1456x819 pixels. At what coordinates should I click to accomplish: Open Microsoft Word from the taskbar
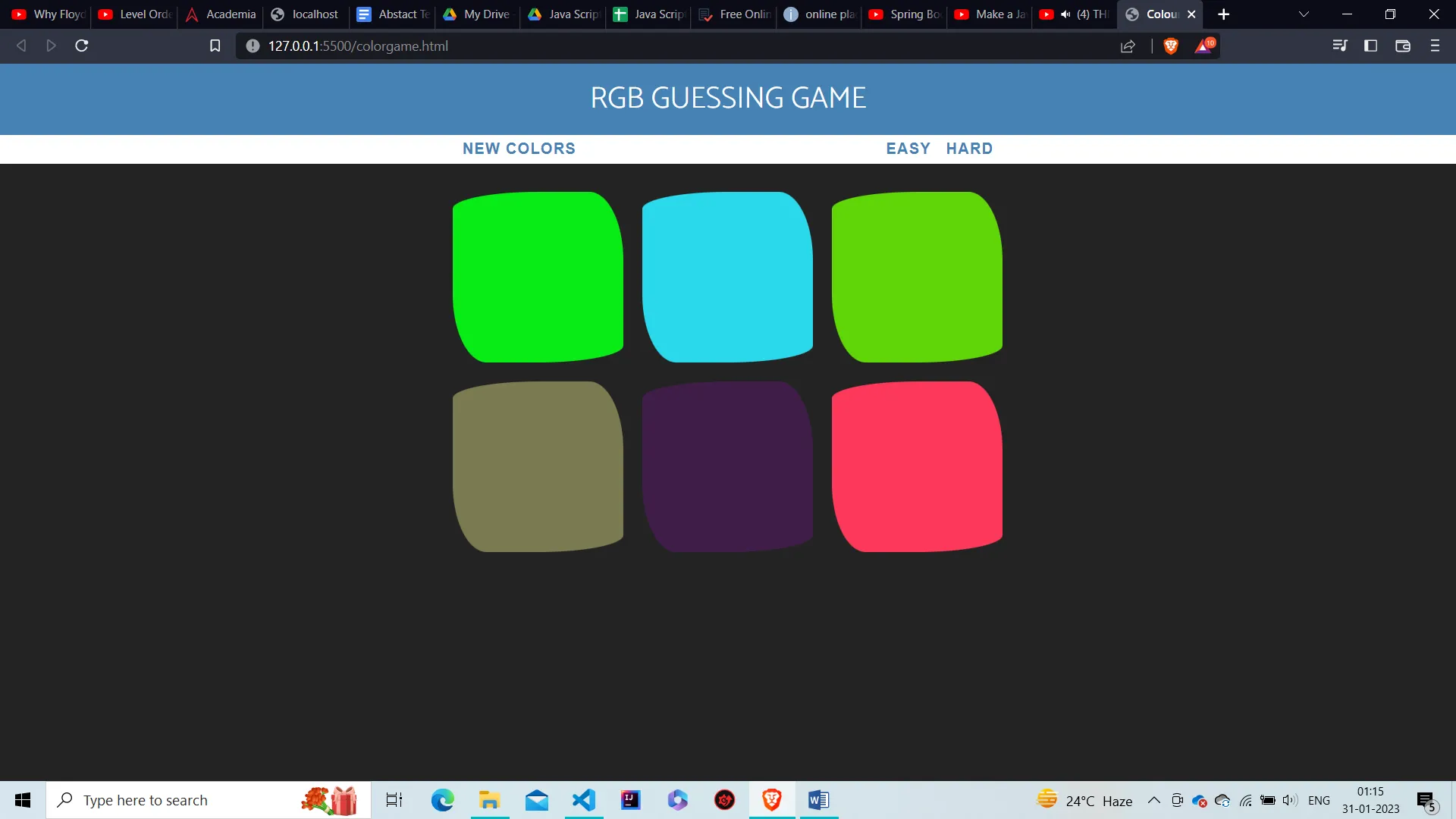pyautogui.click(x=818, y=800)
